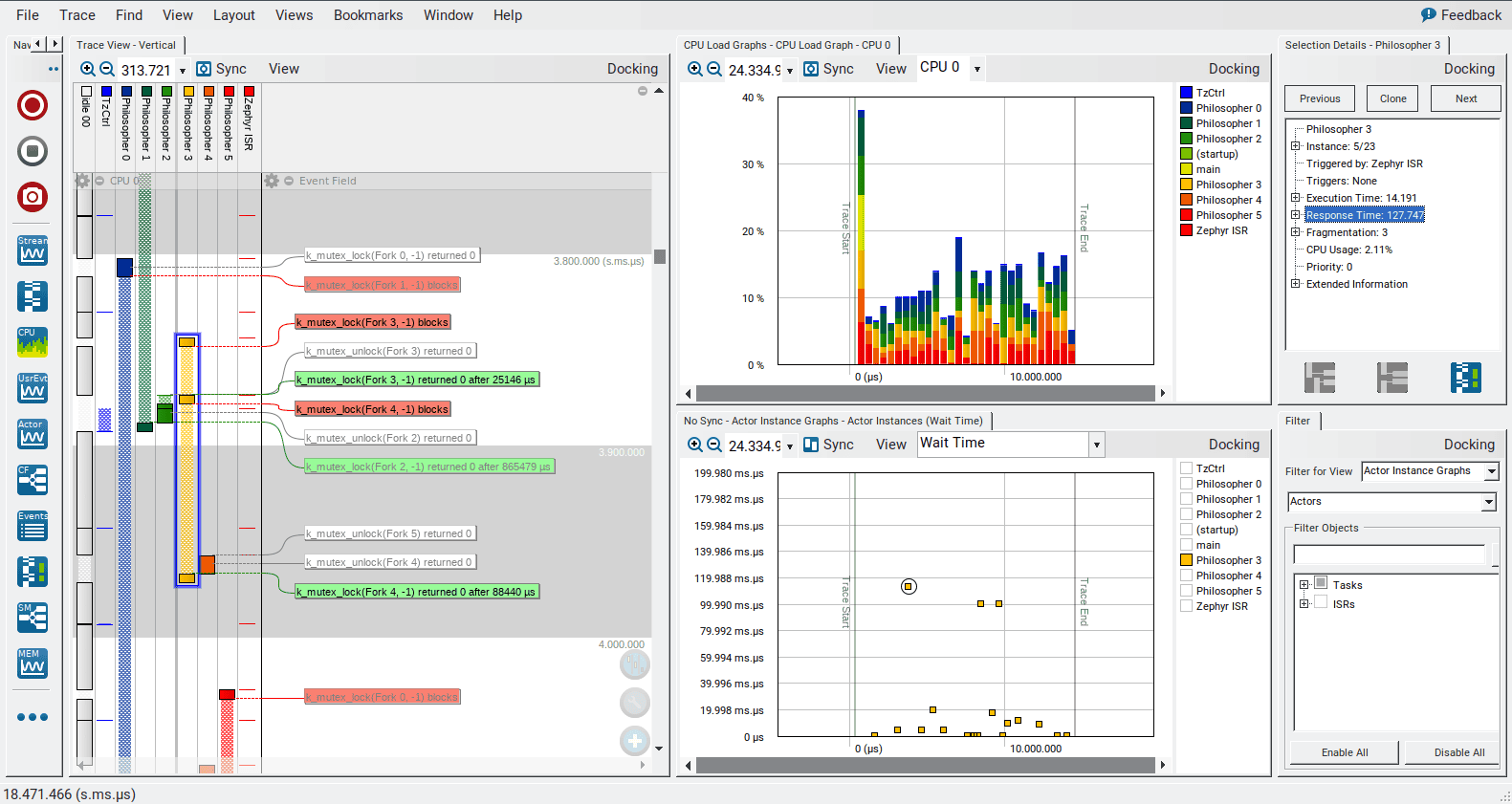Click the Clone button

coord(1392,98)
